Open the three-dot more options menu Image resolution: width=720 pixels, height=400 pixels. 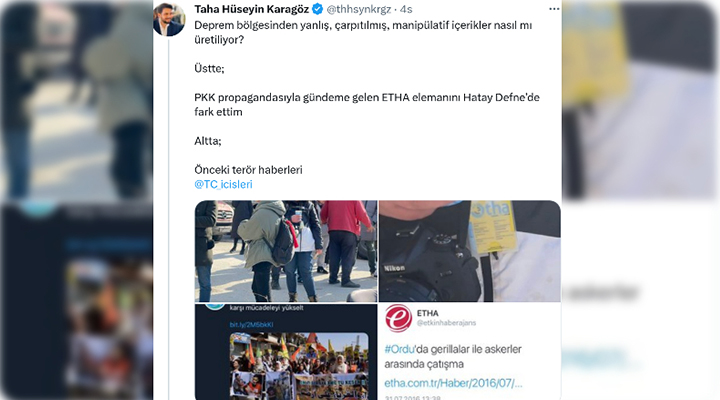(554, 9)
